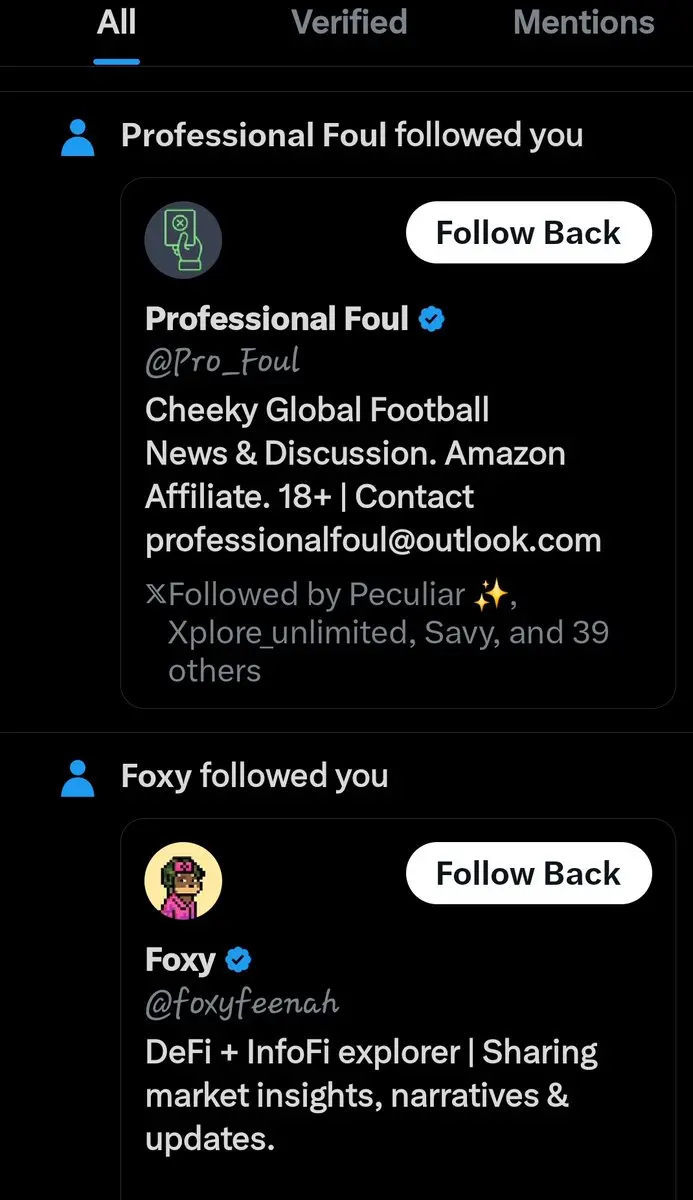The image size is (693, 1200).
Task: Click the Foxy display name in card
Action: (180, 960)
